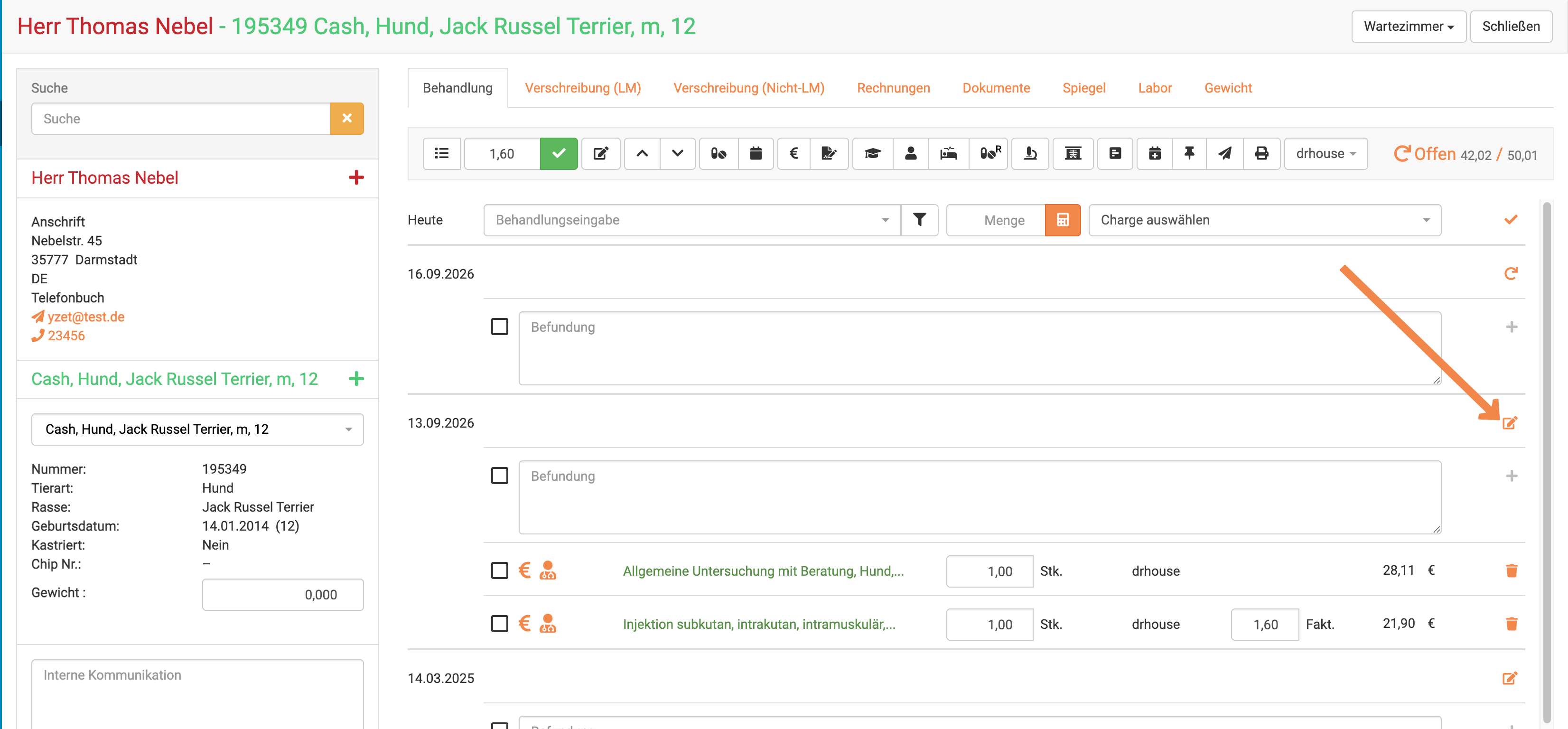Screen dimensions: 1568x729
Task: Toggle the Befundung checkbox under 16.09.2026
Action: [499, 327]
